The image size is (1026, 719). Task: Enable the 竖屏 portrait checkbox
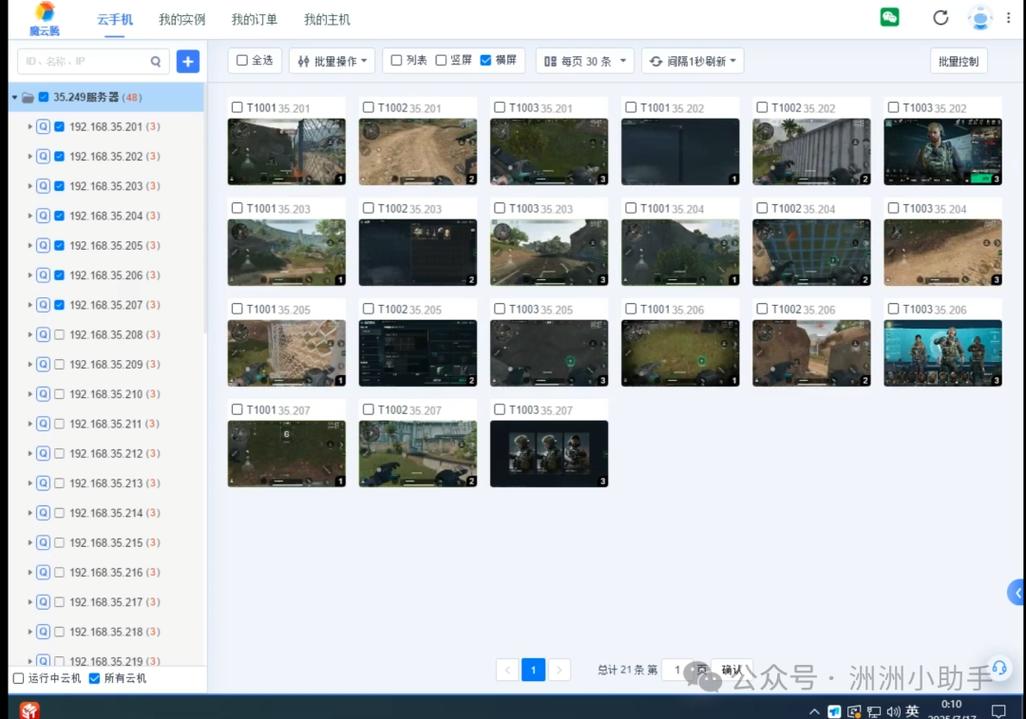coord(441,60)
